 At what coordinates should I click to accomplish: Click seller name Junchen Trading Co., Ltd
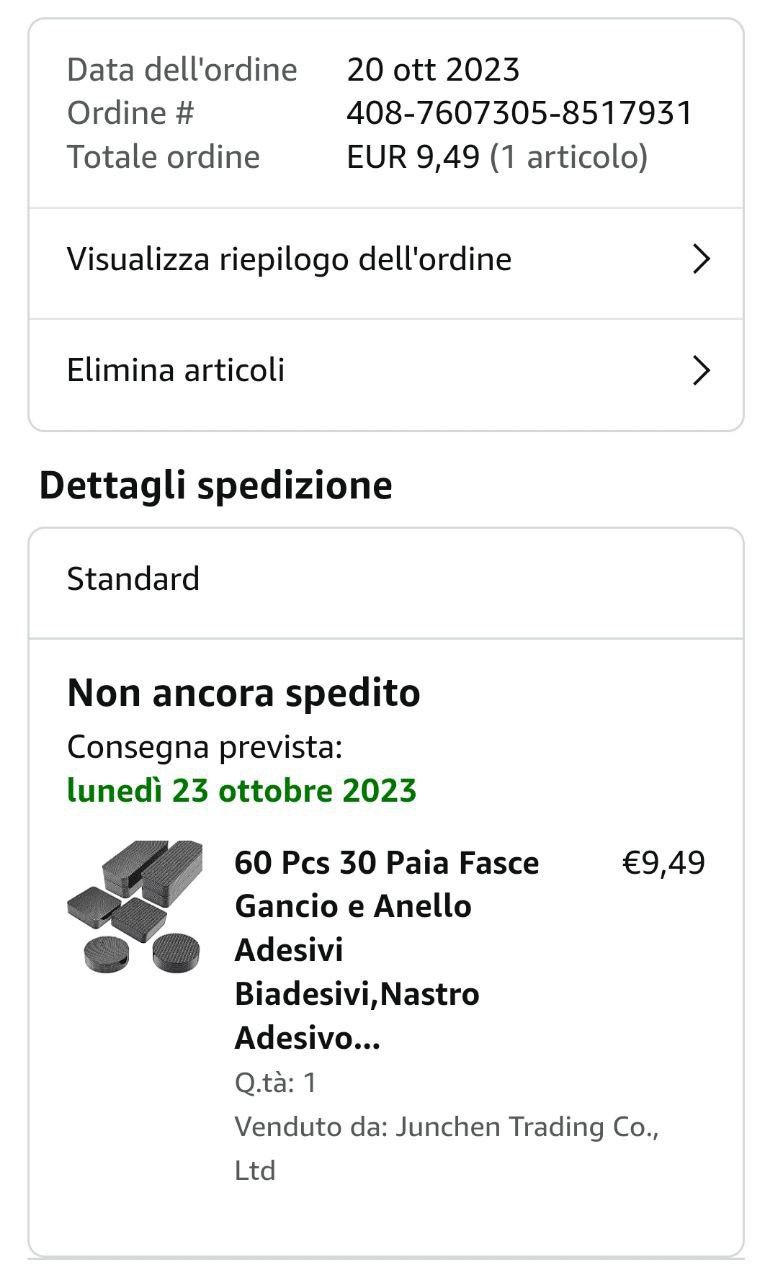coord(447,1148)
